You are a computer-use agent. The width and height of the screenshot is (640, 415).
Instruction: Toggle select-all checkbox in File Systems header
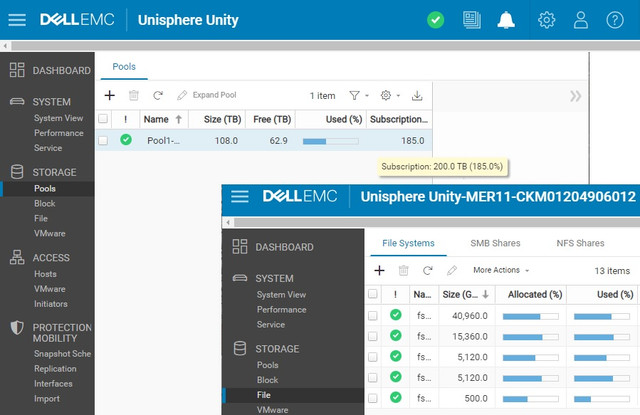point(373,294)
